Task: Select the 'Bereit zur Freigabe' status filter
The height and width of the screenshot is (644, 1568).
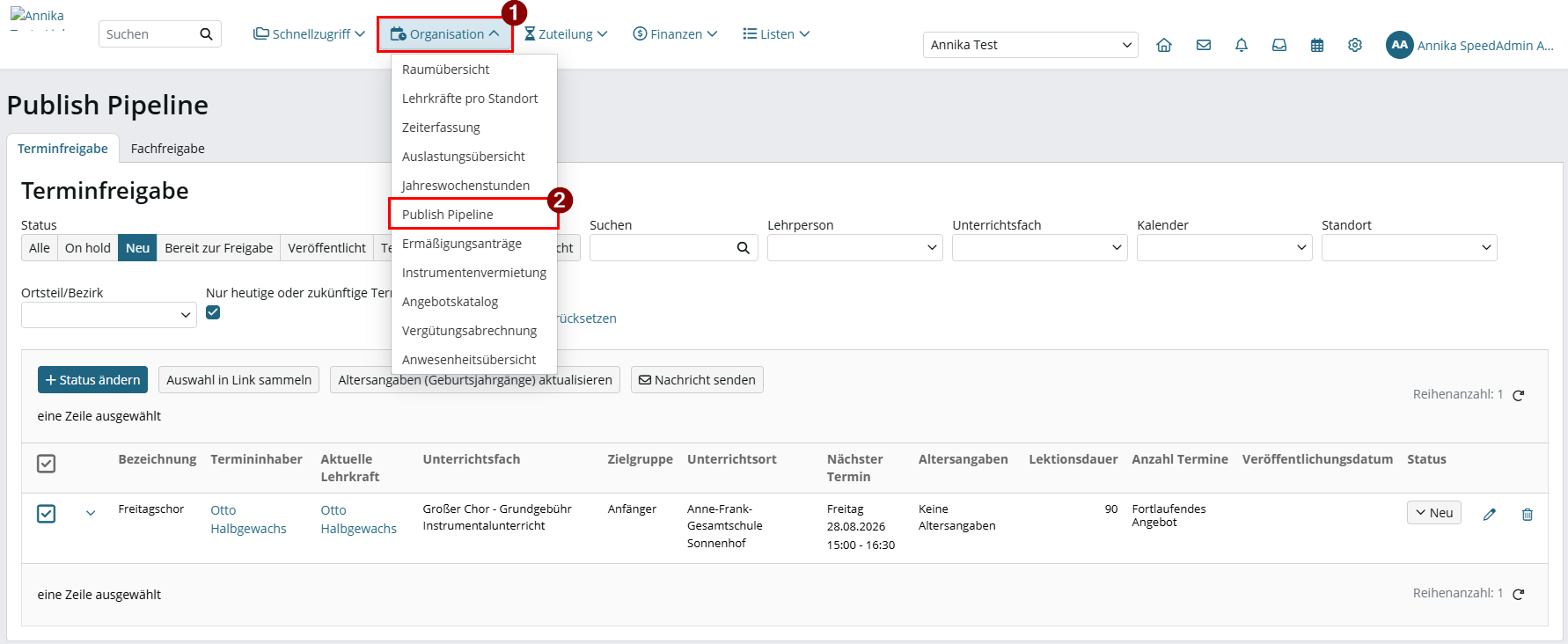Action: (219, 248)
